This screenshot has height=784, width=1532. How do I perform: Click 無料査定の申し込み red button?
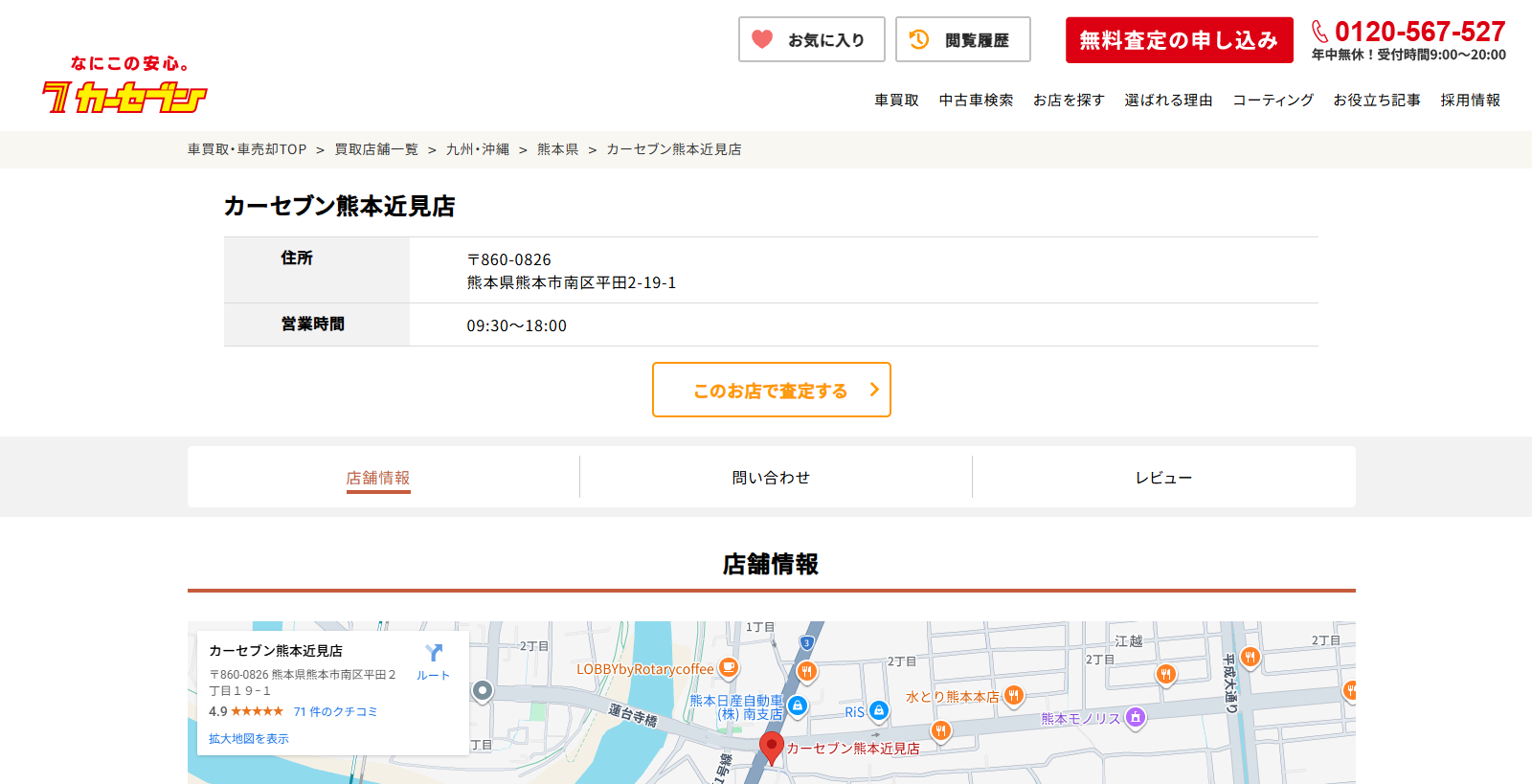coord(1180,40)
